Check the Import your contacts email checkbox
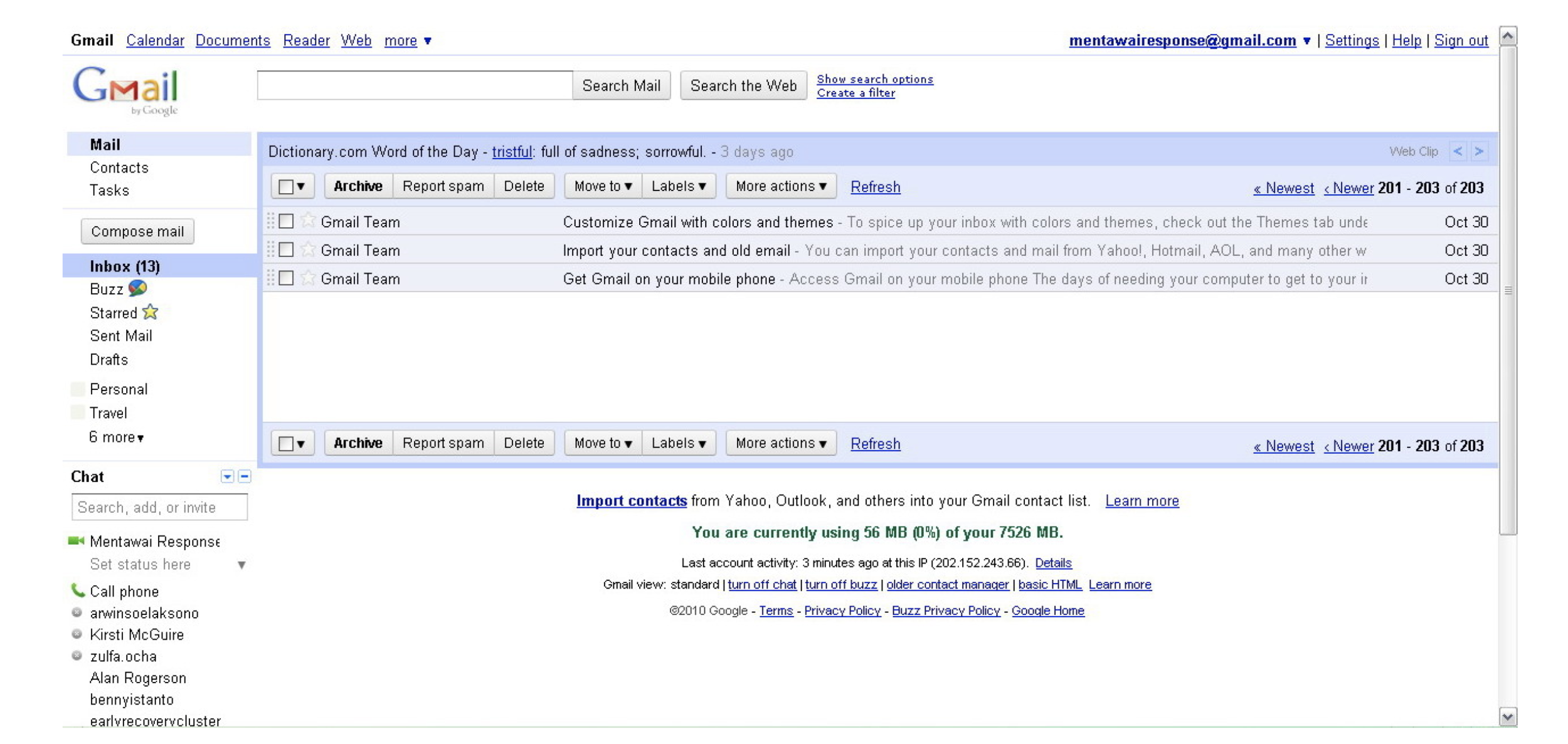Viewport: 1568px width, 744px height. (x=286, y=250)
